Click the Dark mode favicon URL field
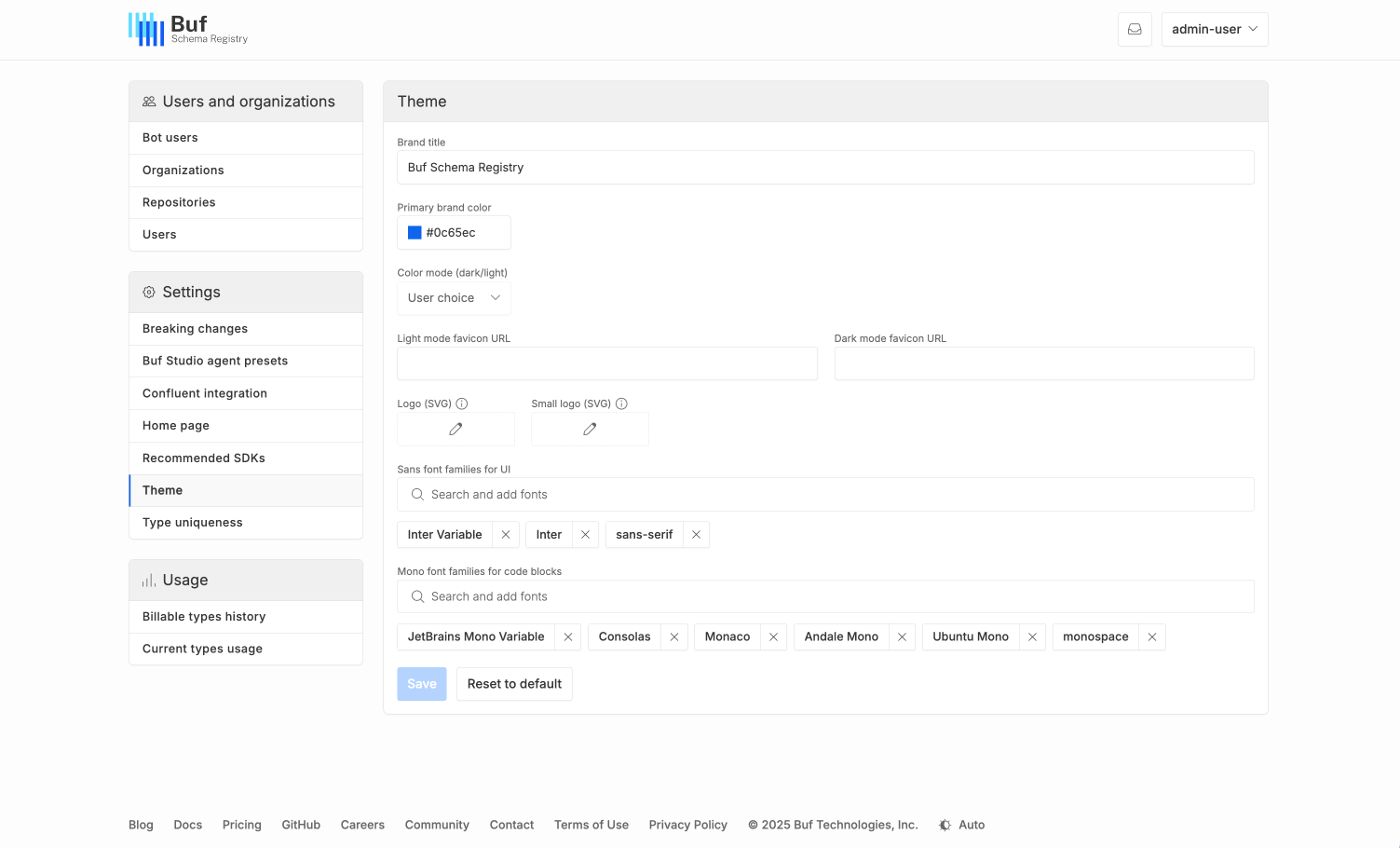 (1044, 363)
